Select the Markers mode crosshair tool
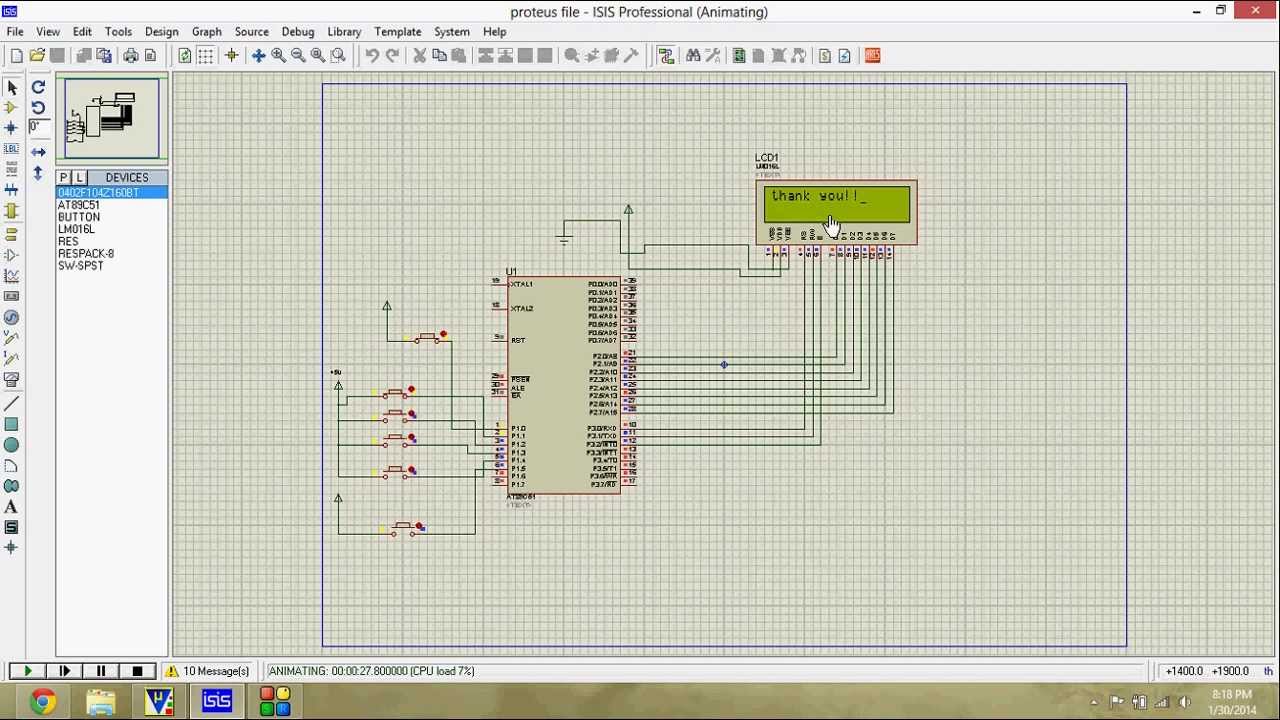Screen dimensions: 1280x720 pos(11,548)
